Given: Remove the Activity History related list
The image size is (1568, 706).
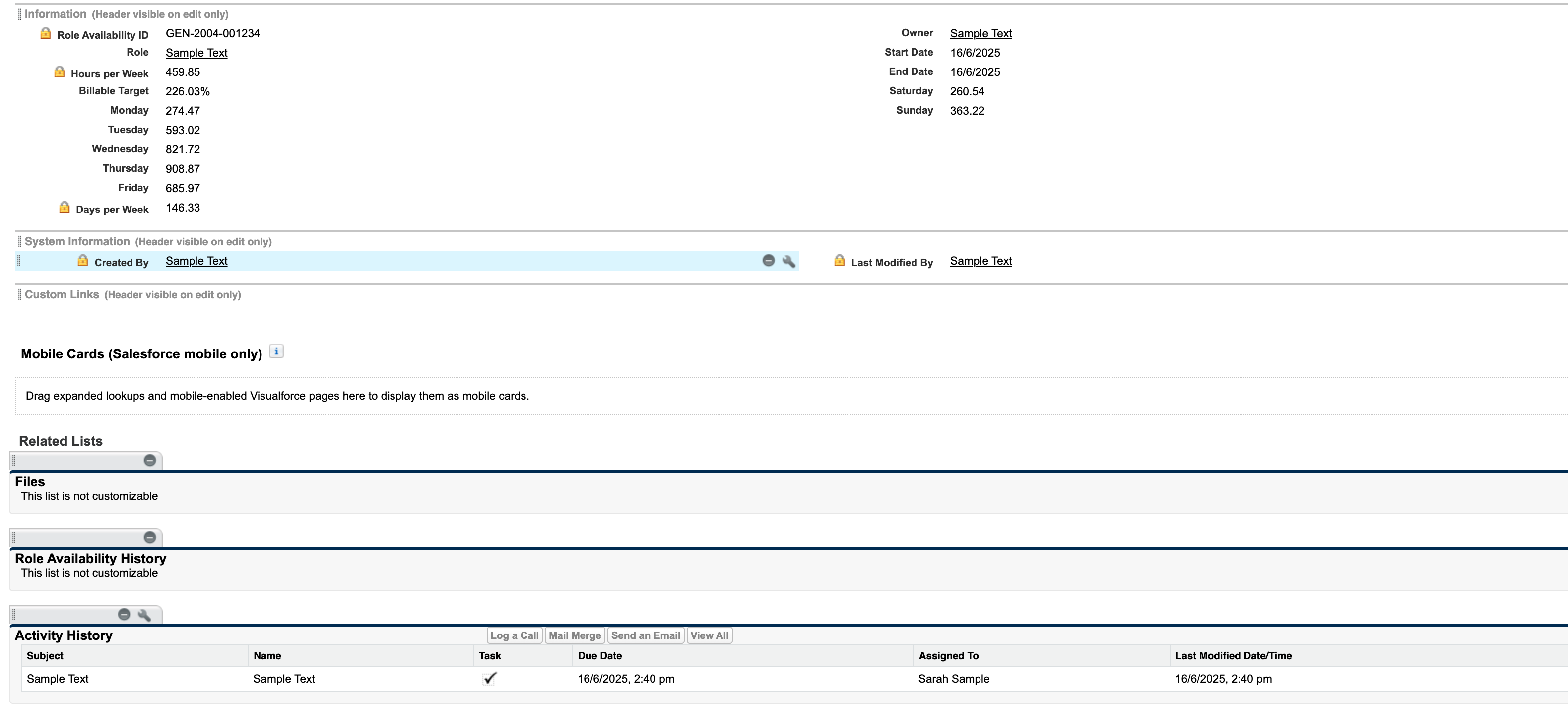Looking at the screenshot, I should click(x=124, y=614).
